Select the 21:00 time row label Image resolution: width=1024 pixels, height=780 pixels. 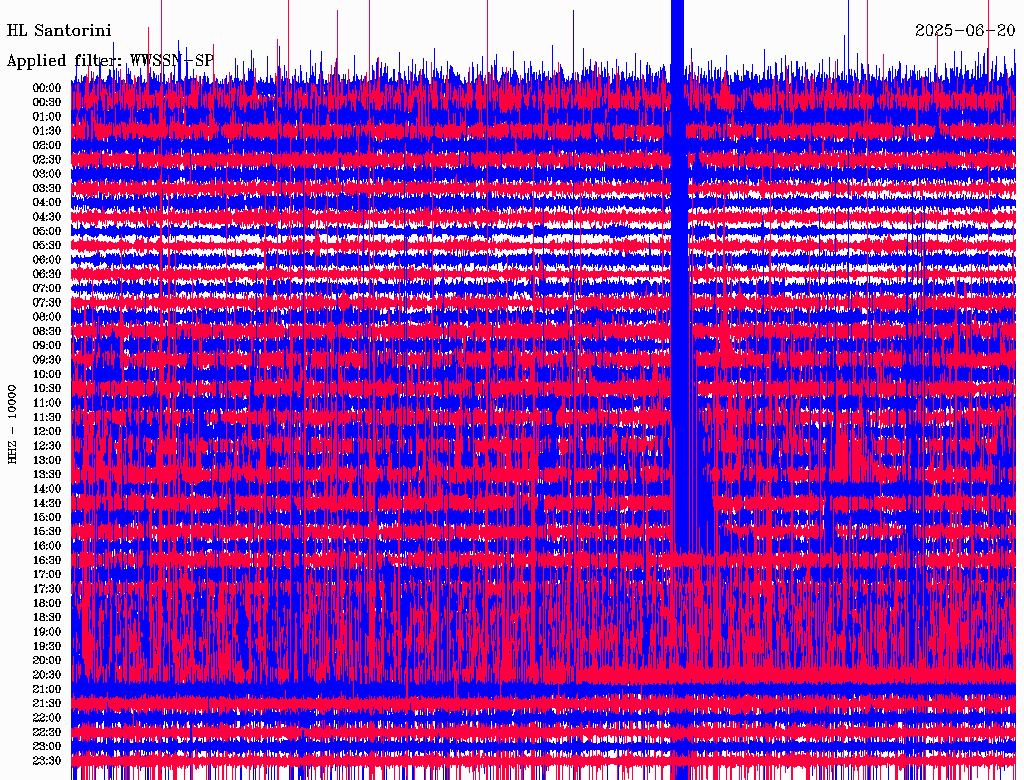point(47,689)
